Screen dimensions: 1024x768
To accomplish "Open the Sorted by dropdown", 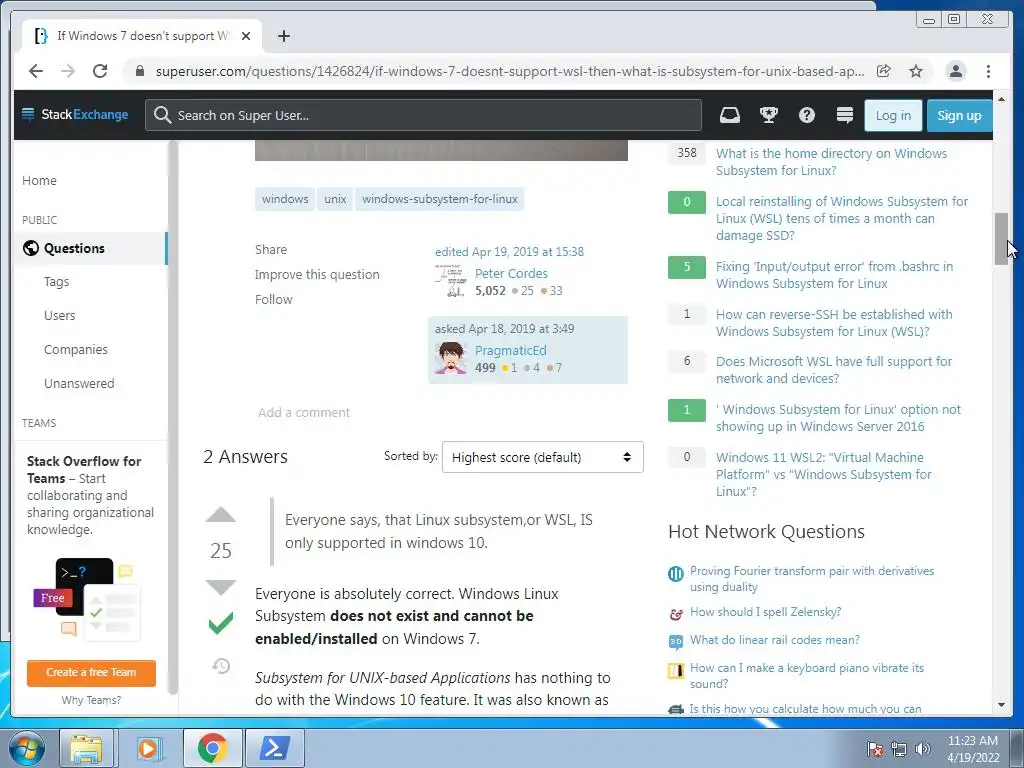I will click(x=543, y=457).
